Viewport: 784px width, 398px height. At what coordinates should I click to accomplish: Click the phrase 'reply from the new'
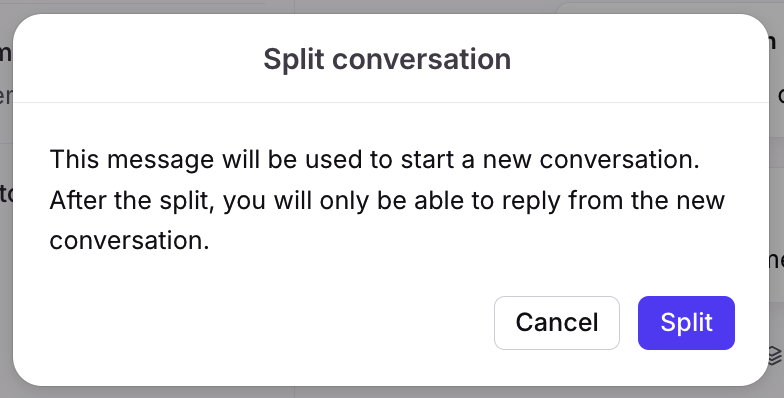pos(613,200)
